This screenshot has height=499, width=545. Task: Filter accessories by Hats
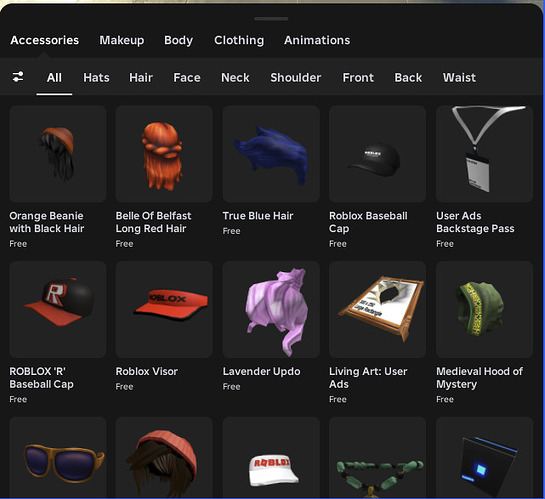[96, 77]
